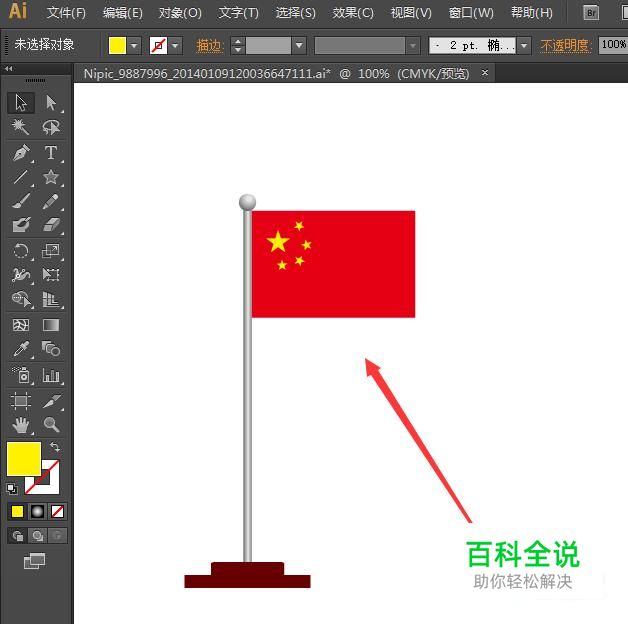
Task: Open the 编辑(E) menu
Action: coord(122,13)
